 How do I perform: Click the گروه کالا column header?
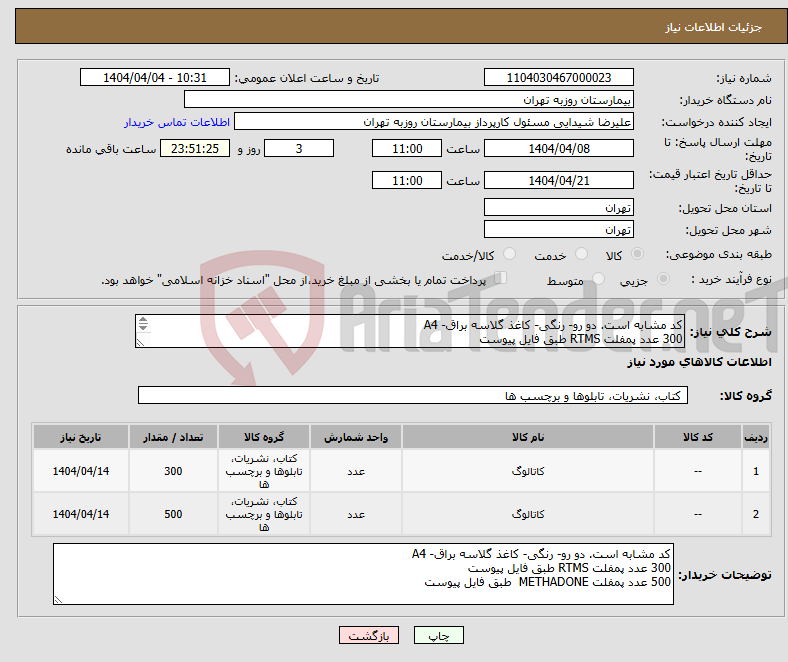264,437
